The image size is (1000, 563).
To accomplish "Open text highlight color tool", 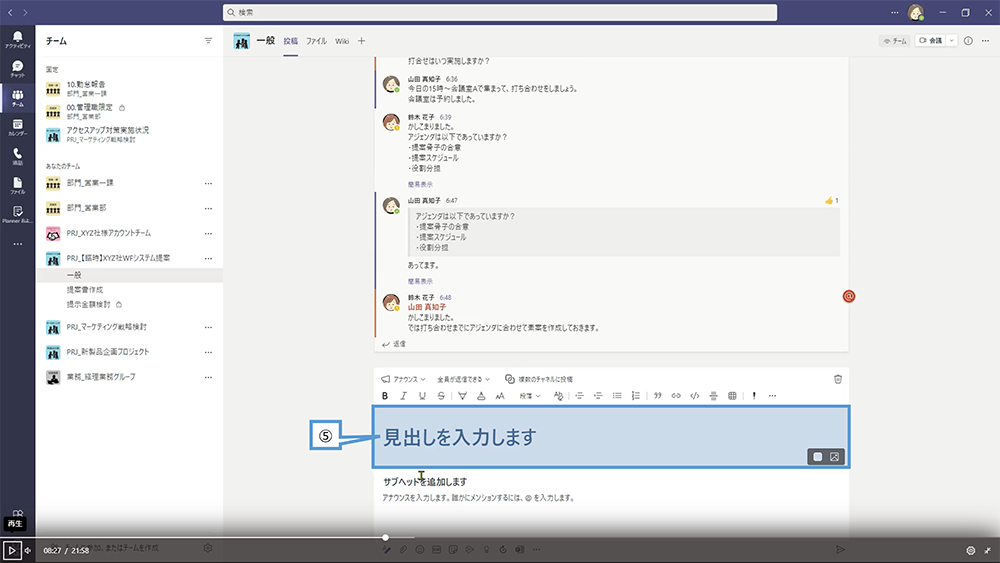I will coord(462,396).
